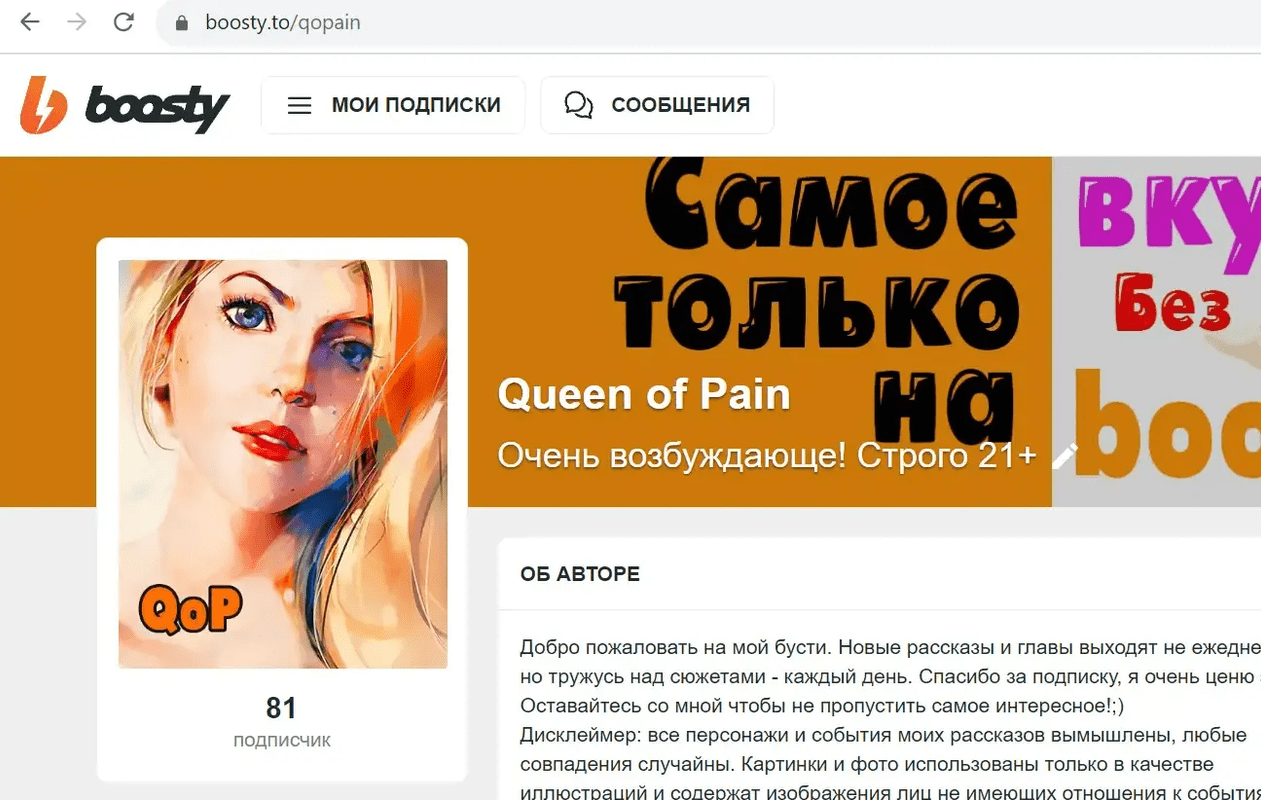
Task: Click the Очень возбуждающе description text
Action: coord(767,456)
